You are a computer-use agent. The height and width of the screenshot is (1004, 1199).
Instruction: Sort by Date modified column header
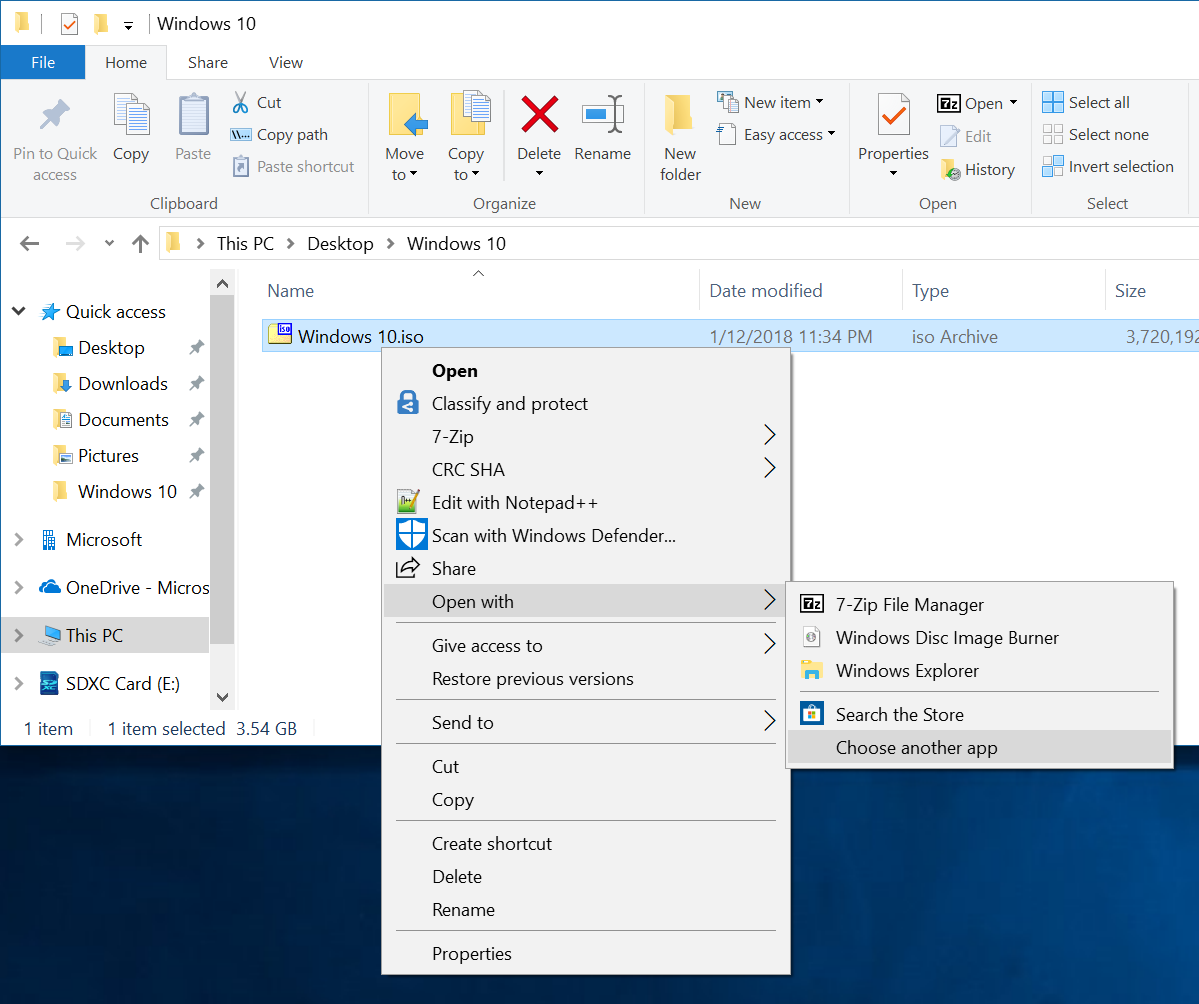(x=766, y=291)
